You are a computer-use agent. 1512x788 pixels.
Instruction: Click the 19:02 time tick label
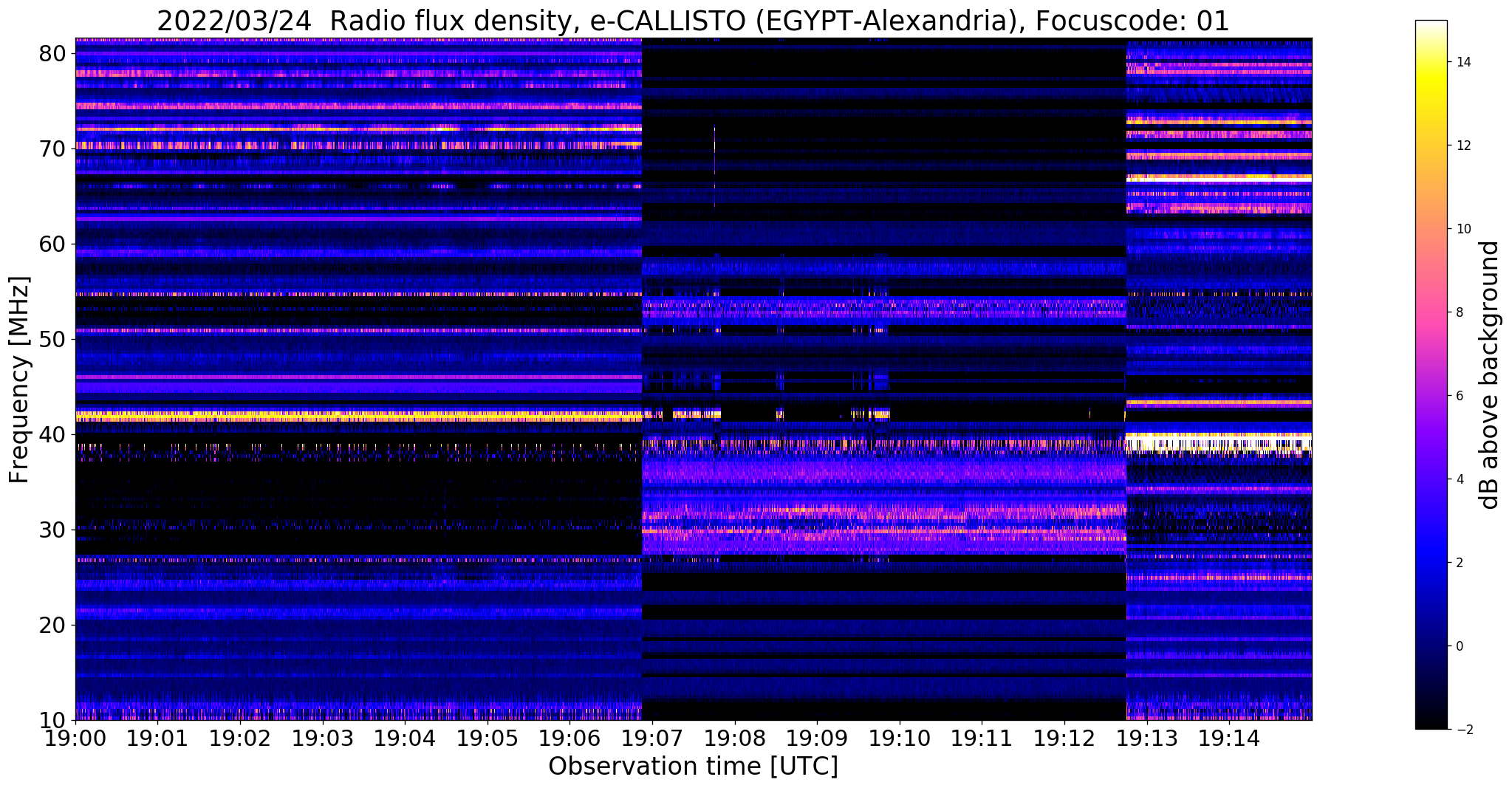tap(240, 737)
